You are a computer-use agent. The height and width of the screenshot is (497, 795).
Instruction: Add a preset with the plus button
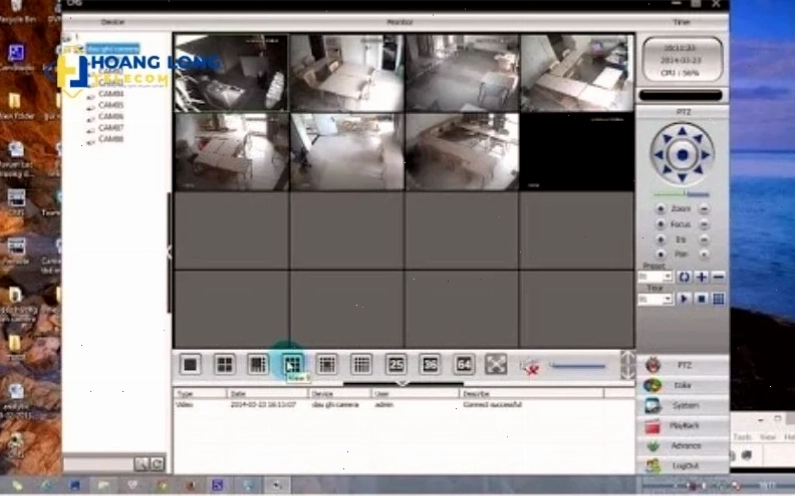click(x=701, y=277)
